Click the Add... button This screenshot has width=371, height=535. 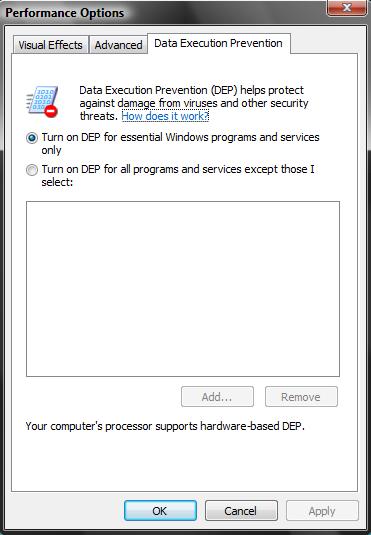tap(217, 396)
